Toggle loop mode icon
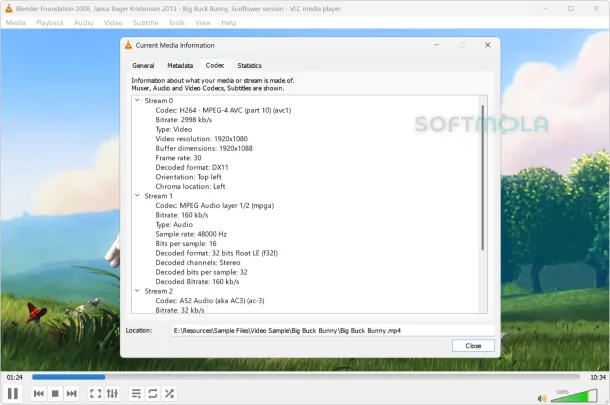The height and width of the screenshot is (405, 610). point(152,393)
